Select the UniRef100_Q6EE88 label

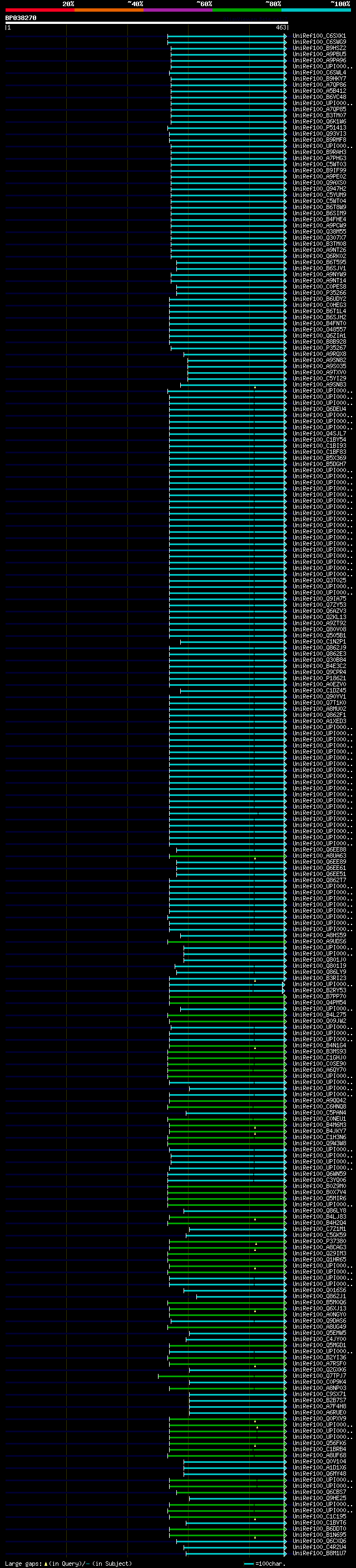[x=319, y=850]
